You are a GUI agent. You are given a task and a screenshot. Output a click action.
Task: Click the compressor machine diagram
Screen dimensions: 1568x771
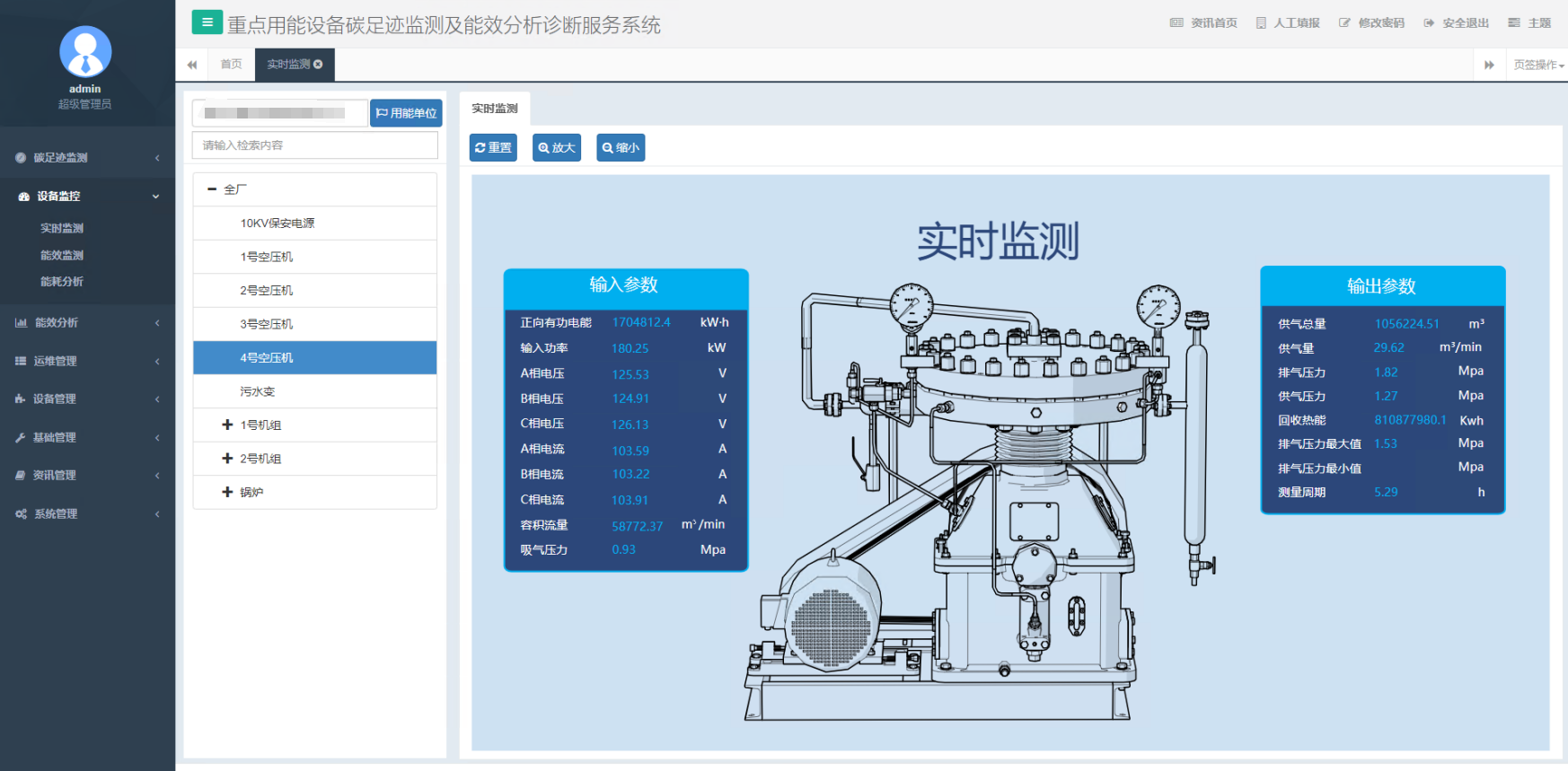tap(980, 503)
